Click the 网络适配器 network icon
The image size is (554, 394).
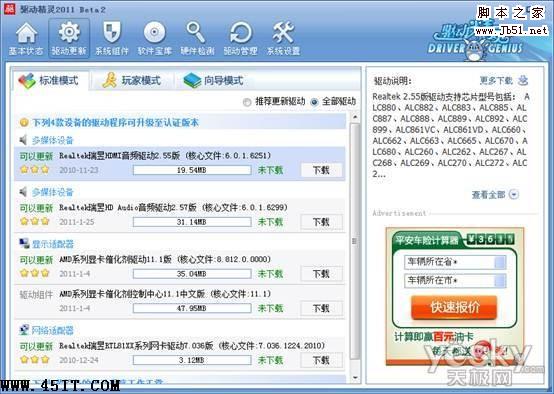[x=24, y=330]
